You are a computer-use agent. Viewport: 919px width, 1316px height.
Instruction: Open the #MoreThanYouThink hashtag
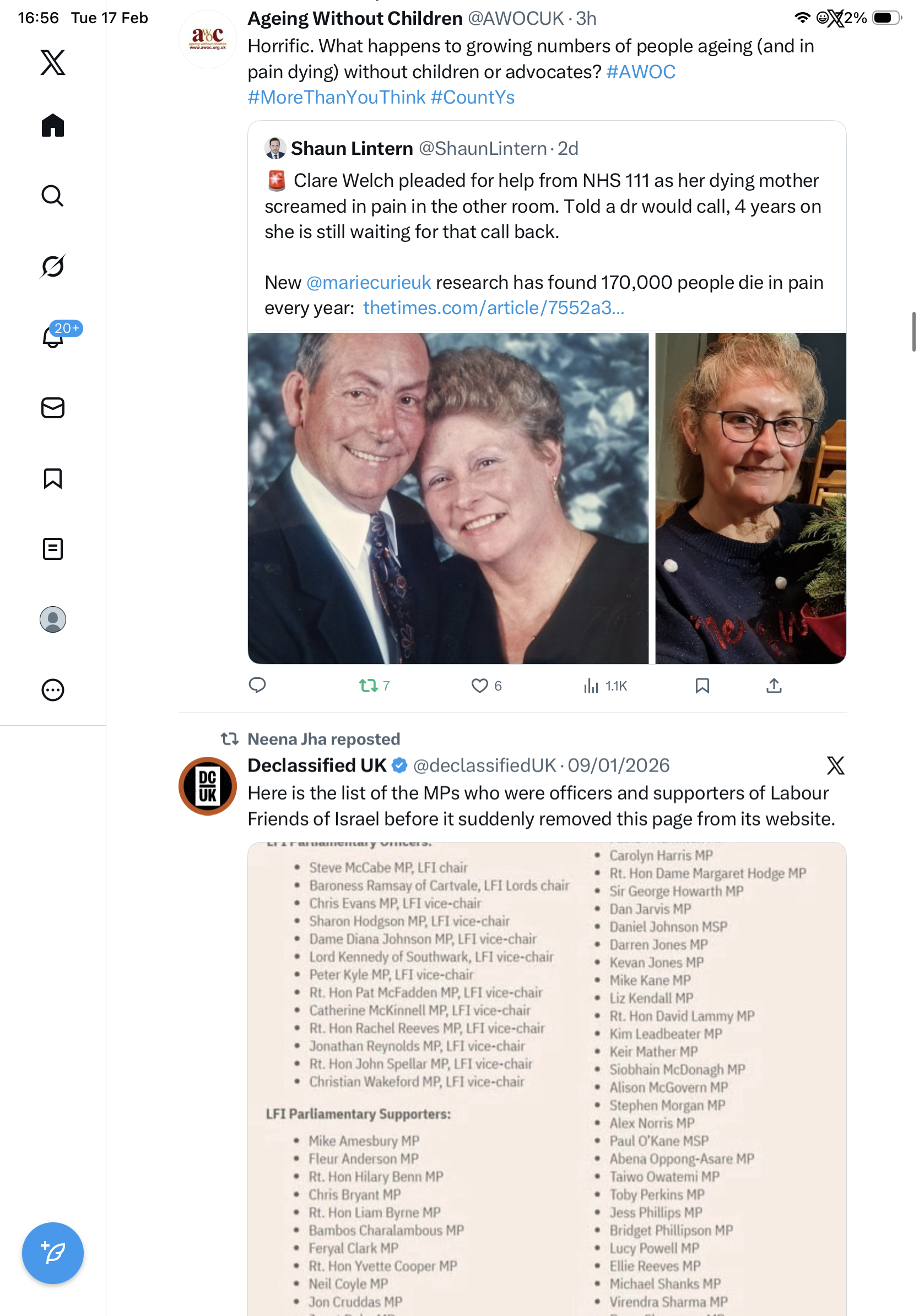click(x=336, y=98)
